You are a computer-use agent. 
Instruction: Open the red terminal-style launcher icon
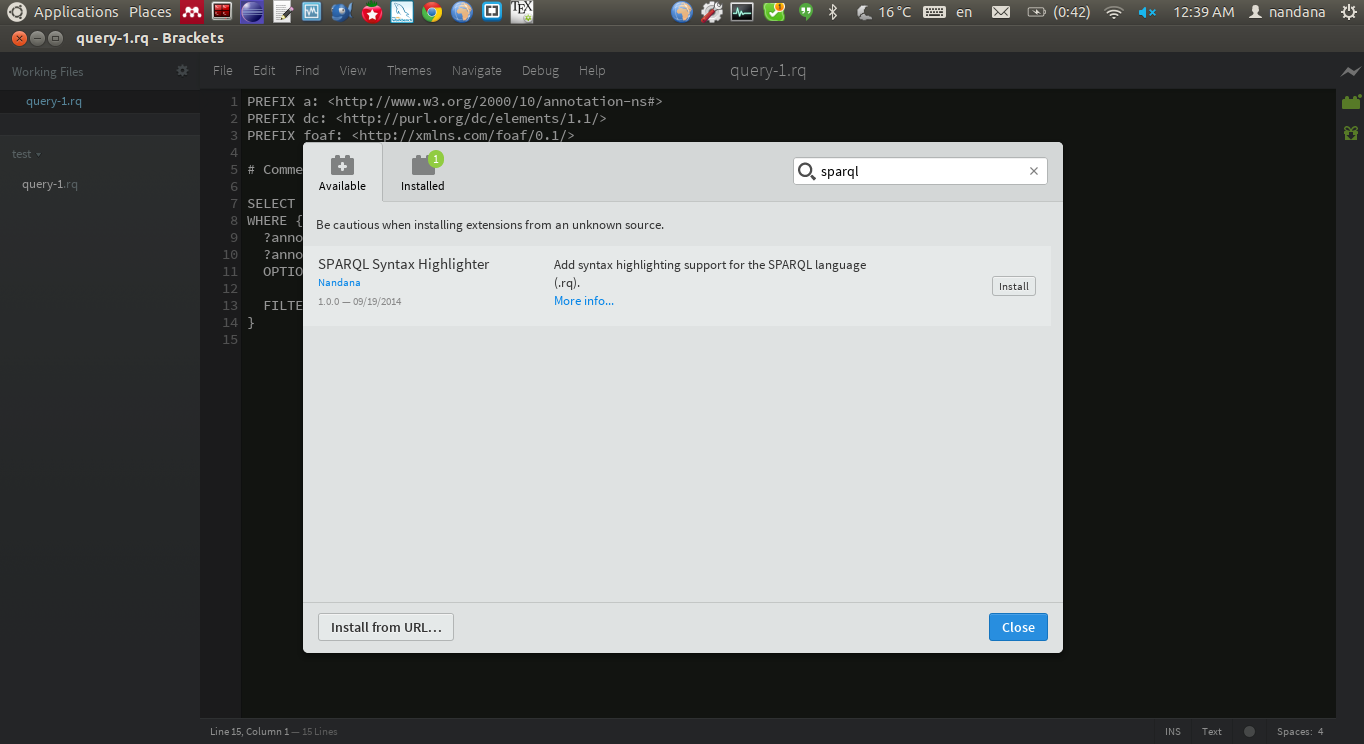tap(222, 12)
